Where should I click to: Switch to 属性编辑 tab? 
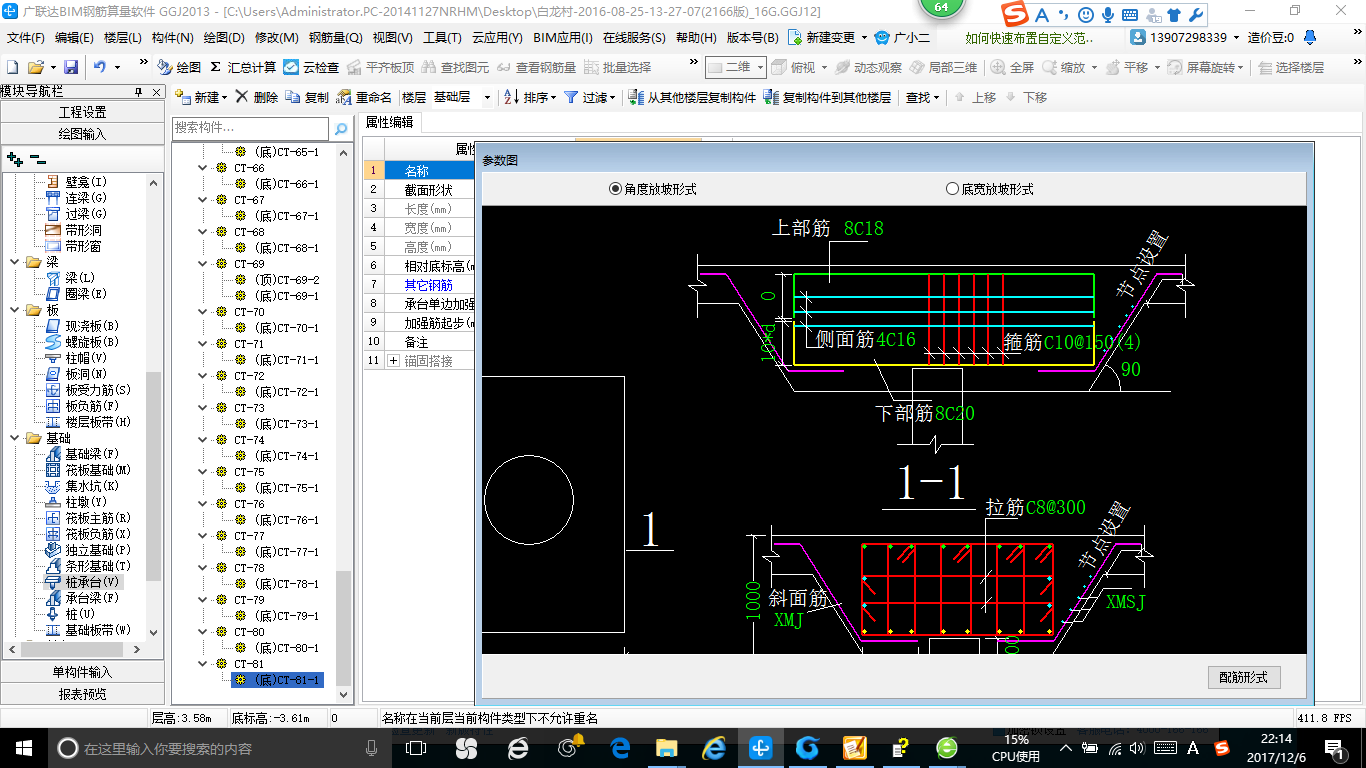coord(389,122)
